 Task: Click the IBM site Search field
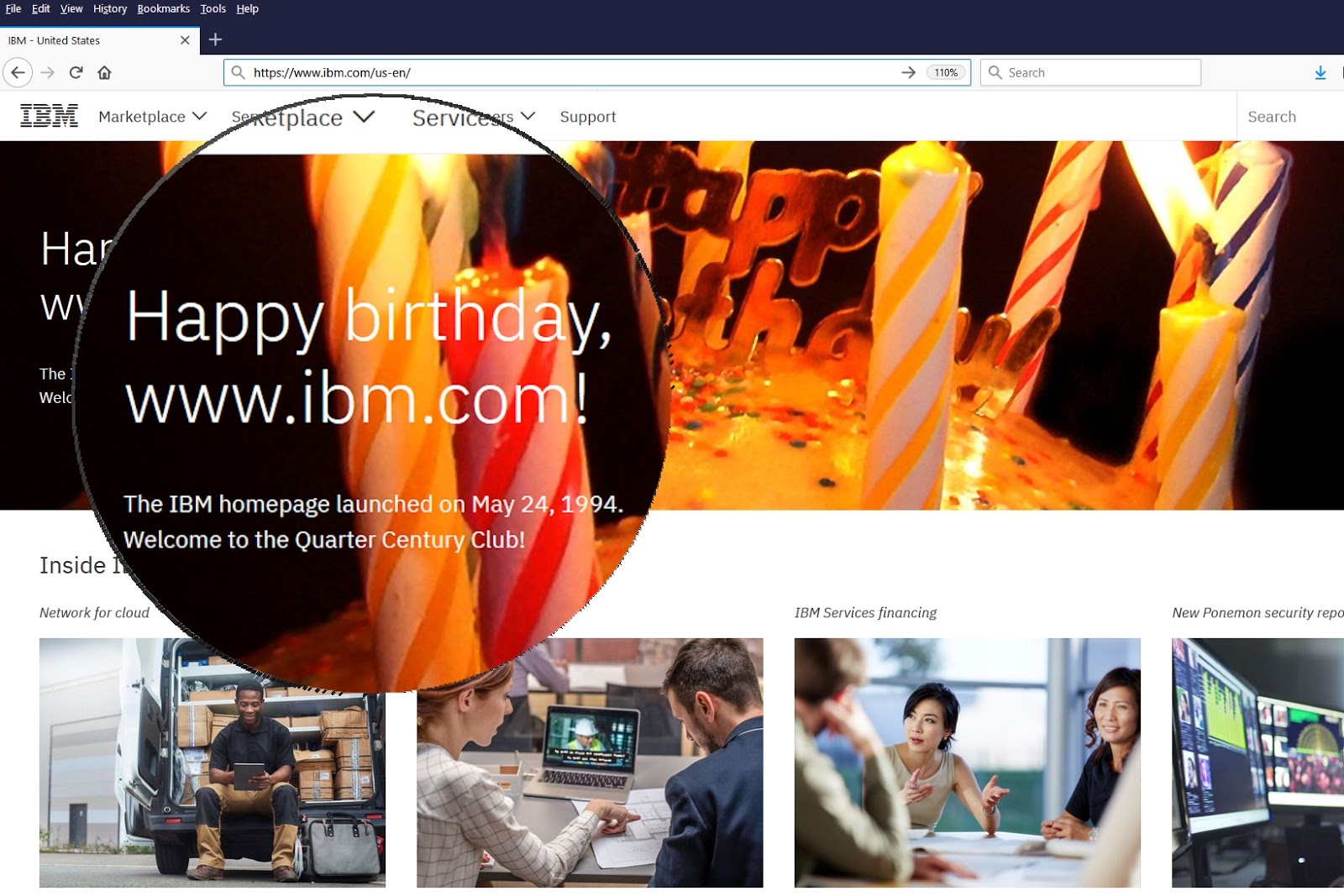(1290, 117)
